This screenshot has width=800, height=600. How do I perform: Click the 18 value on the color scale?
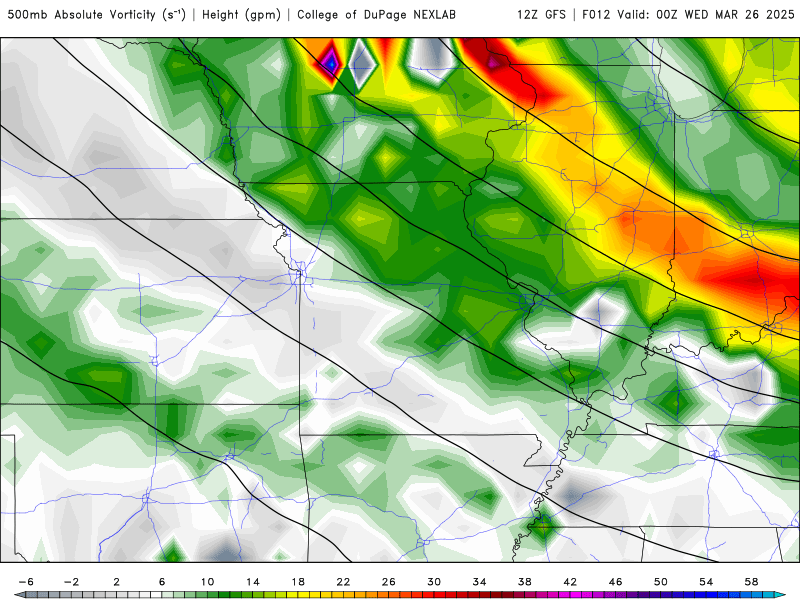(298, 582)
